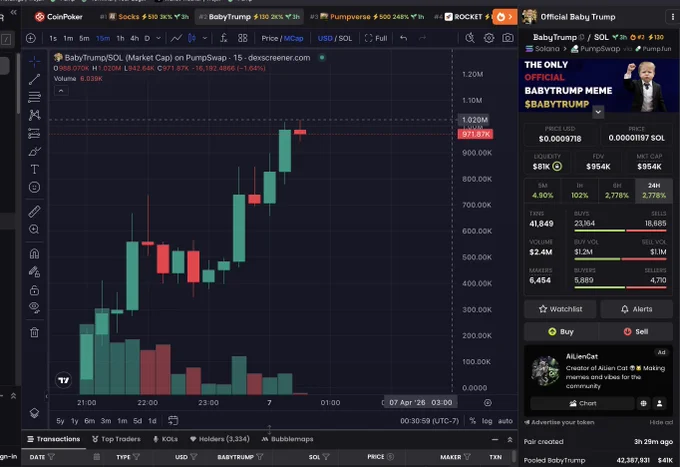Image resolution: width=680 pixels, height=467 pixels.
Task: Open the quick search icon
Action: pyautogui.click(x=470, y=38)
